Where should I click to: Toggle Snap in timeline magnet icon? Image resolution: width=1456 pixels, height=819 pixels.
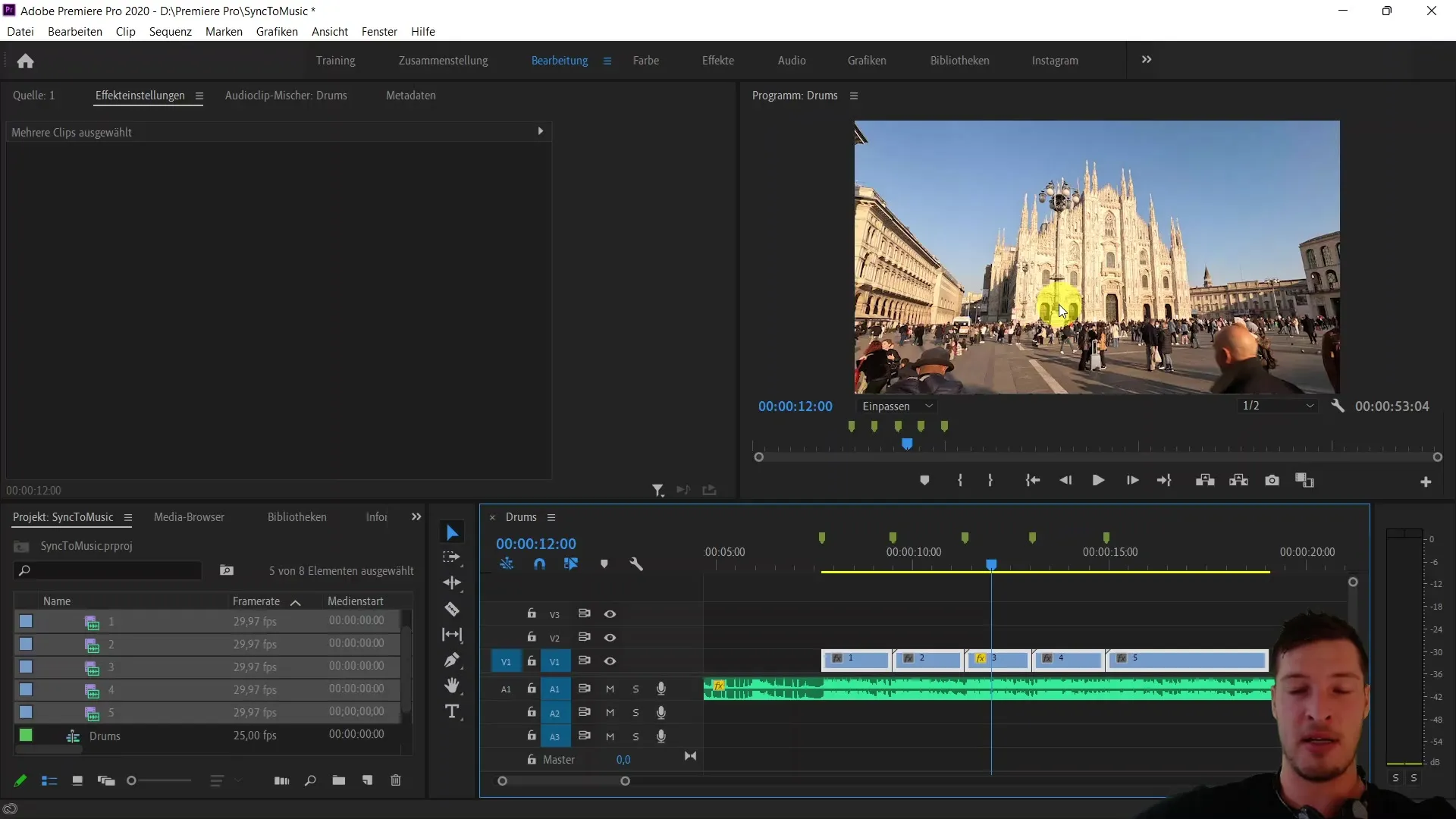pos(539,564)
